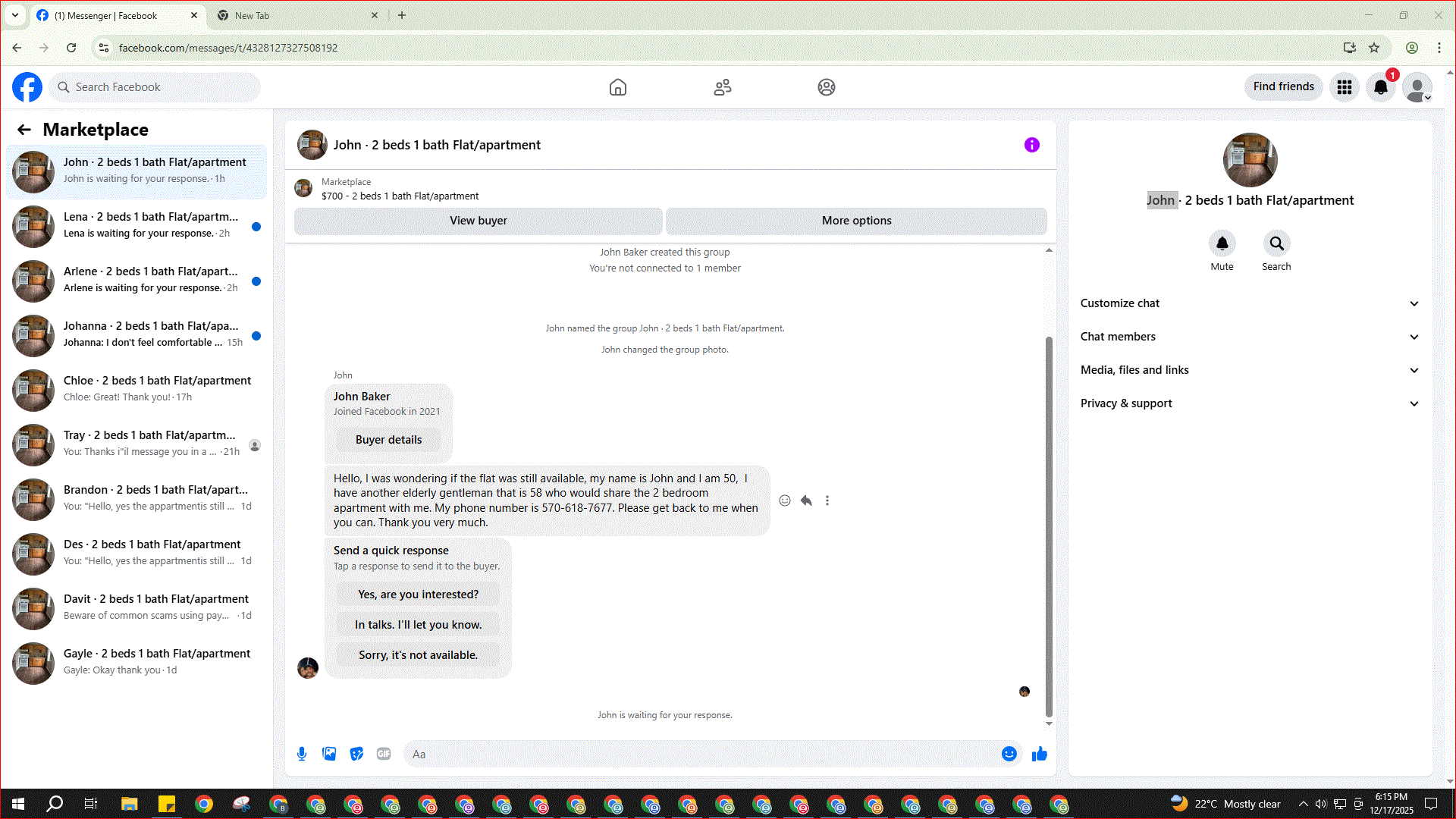Mute this conversation with the bell
The image size is (1456, 819).
pos(1222,243)
